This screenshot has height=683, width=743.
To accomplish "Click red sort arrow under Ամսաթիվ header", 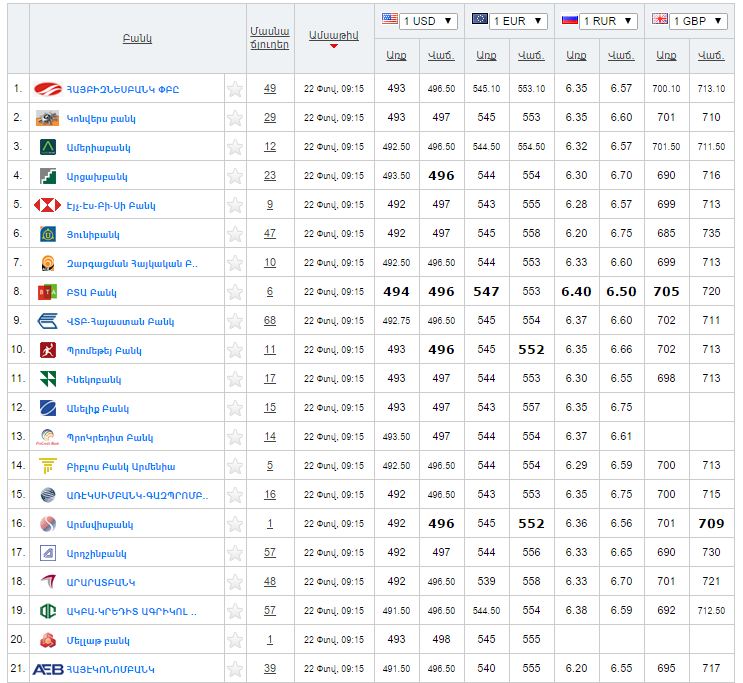I will tap(334, 46).
